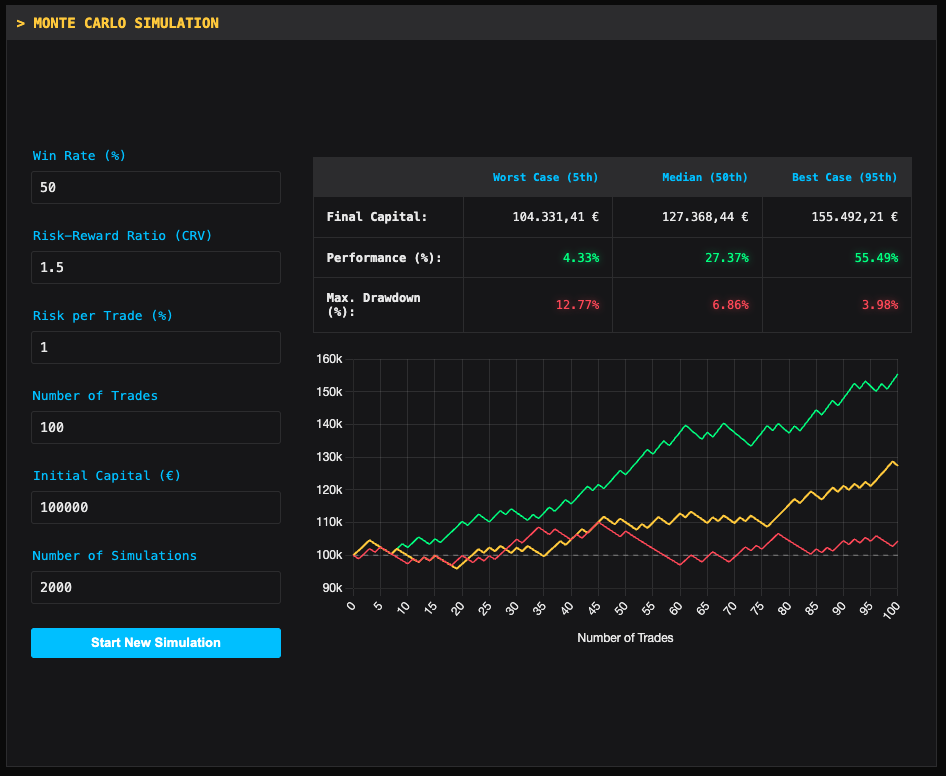Click the Worst Case (5th) column header
Viewport: 946px width, 776px height.
[x=545, y=177]
